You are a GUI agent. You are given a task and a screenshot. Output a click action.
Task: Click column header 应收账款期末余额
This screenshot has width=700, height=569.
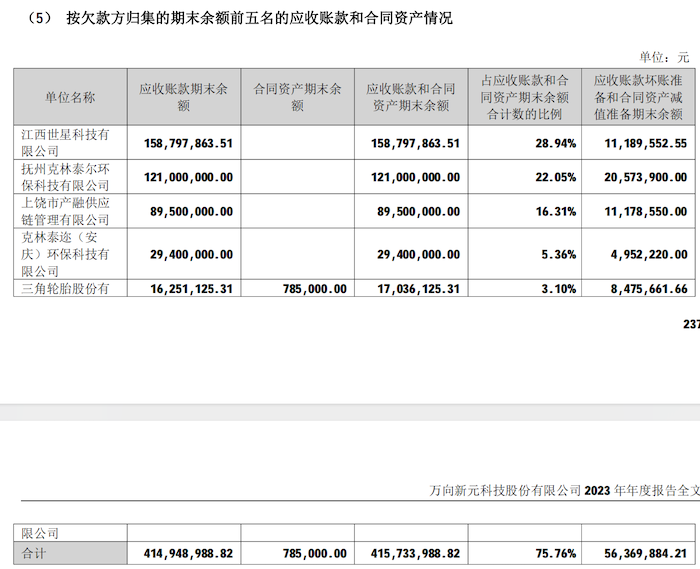[183, 97]
